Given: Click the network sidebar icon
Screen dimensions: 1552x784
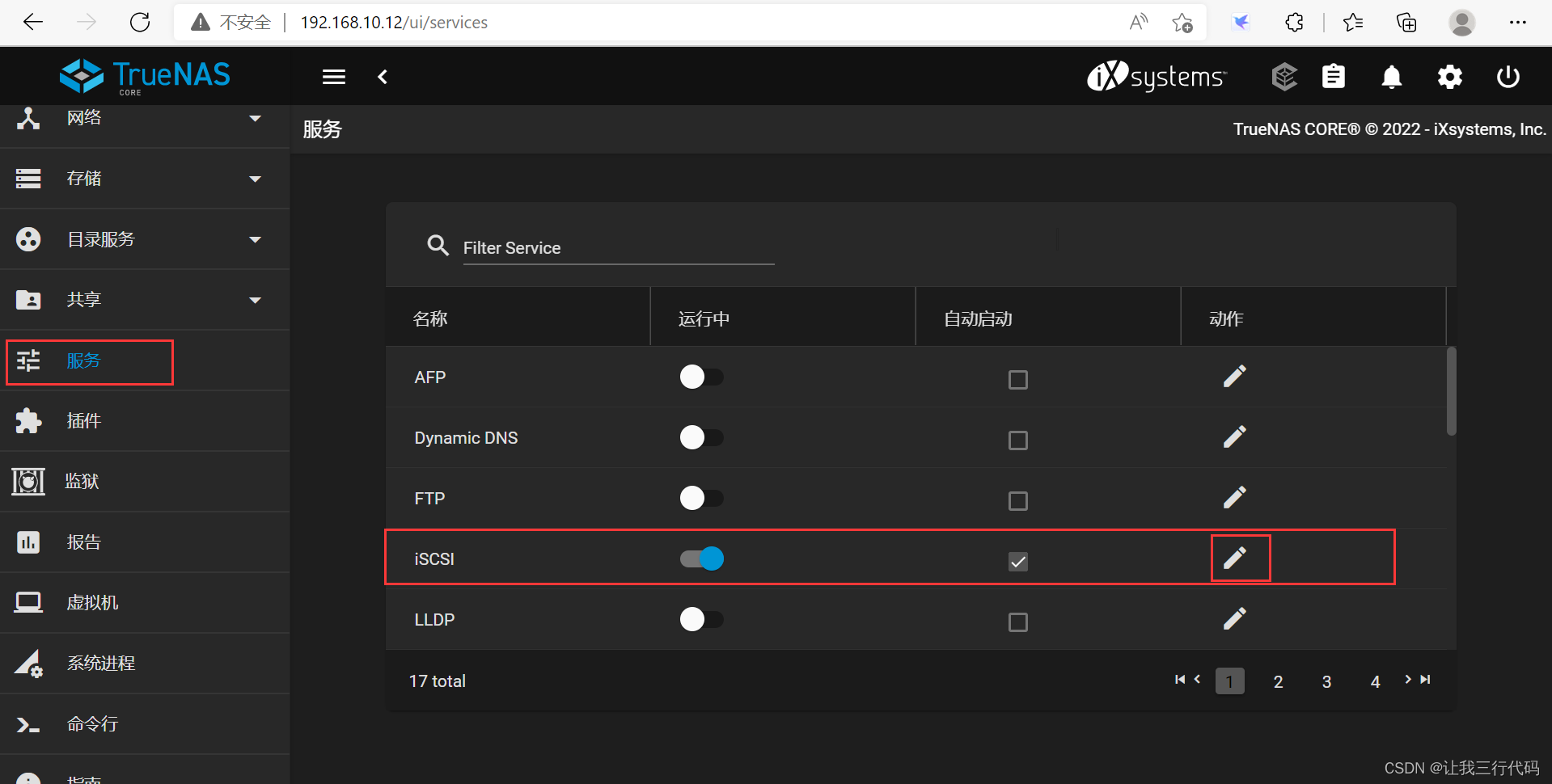Looking at the screenshot, I should (28, 118).
